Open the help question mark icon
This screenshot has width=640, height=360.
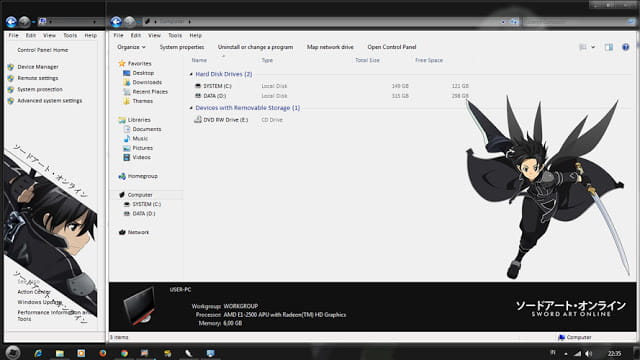click(x=625, y=47)
